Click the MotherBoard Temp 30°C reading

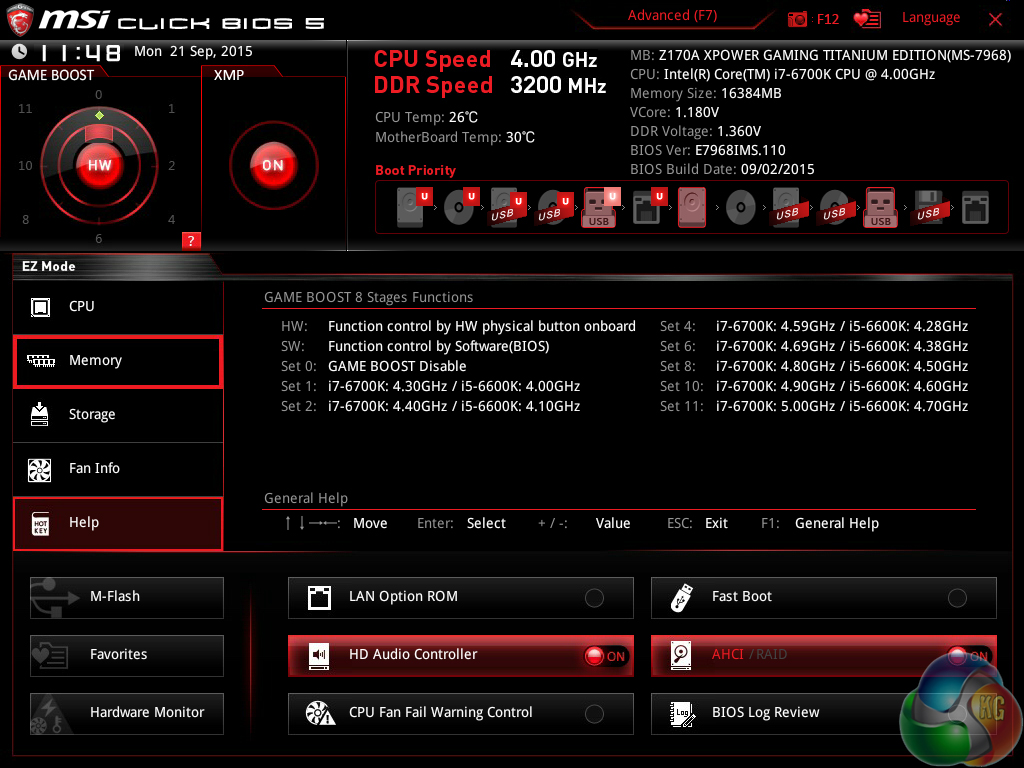(455, 138)
